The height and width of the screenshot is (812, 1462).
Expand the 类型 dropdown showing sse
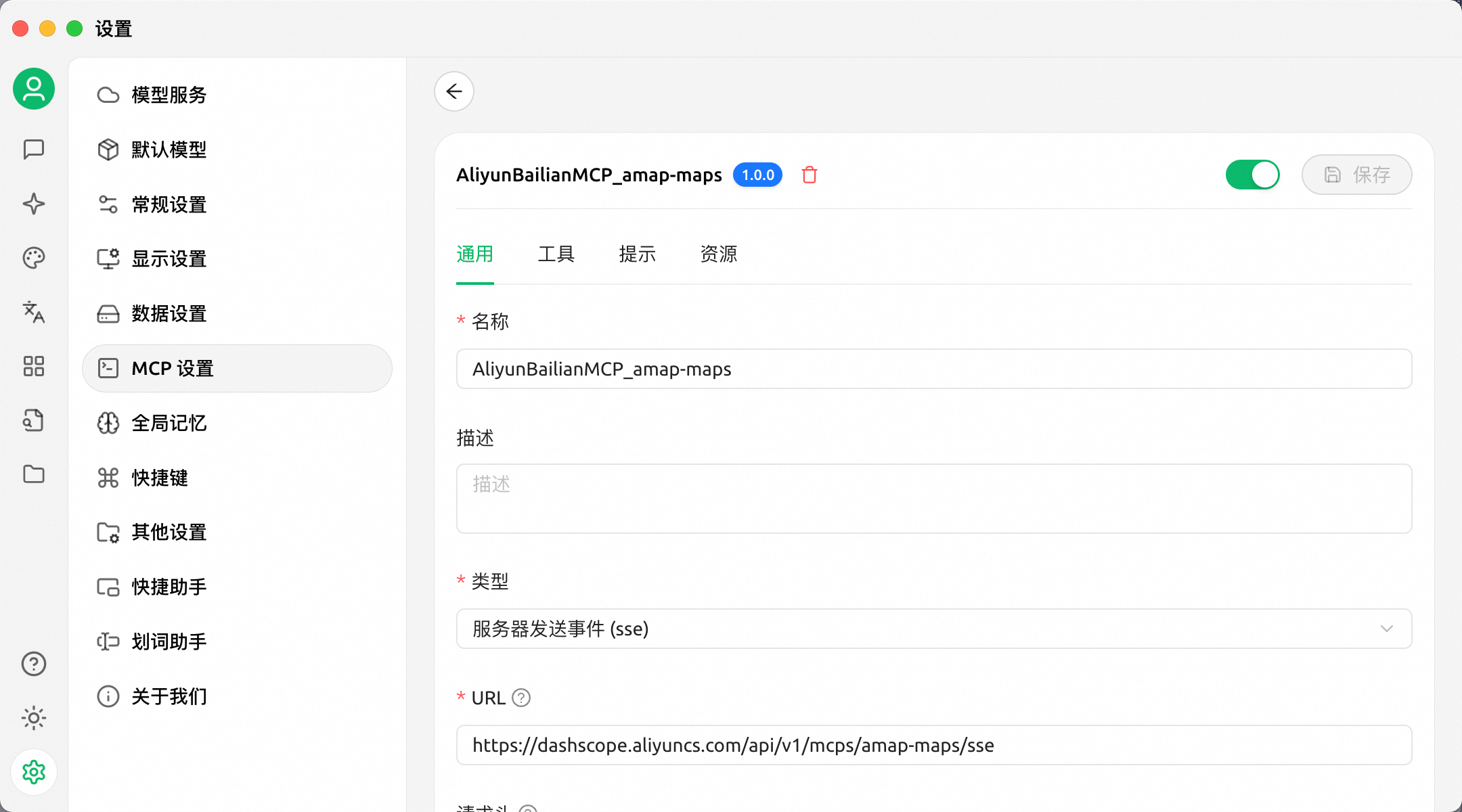[934, 629]
